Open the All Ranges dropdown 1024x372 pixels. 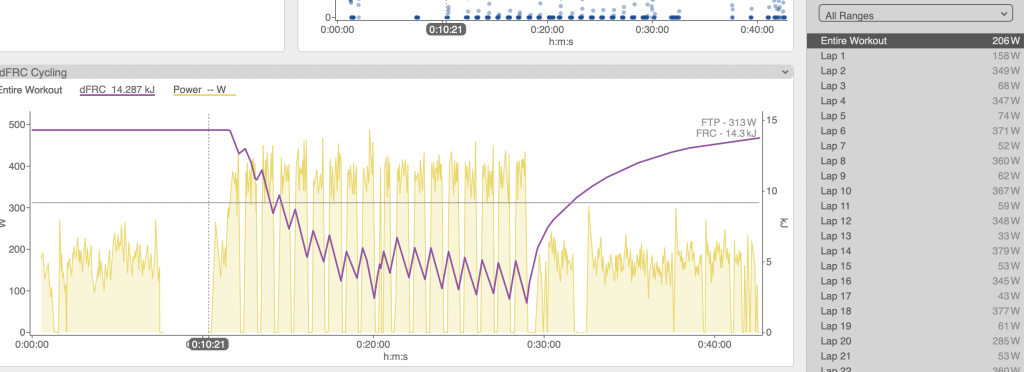tap(916, 15)
